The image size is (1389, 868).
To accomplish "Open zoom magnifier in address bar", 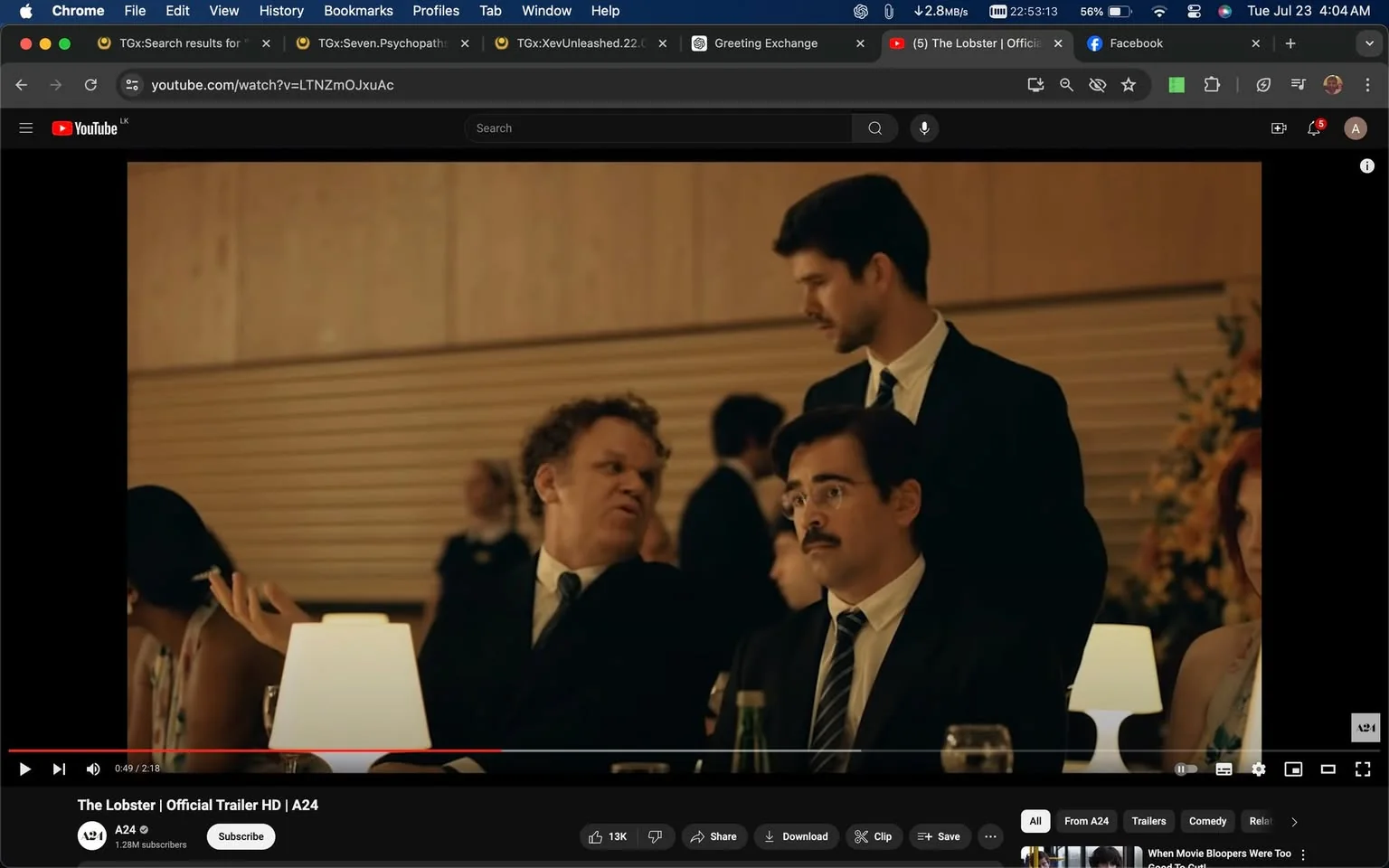I will click(1066, 85).
